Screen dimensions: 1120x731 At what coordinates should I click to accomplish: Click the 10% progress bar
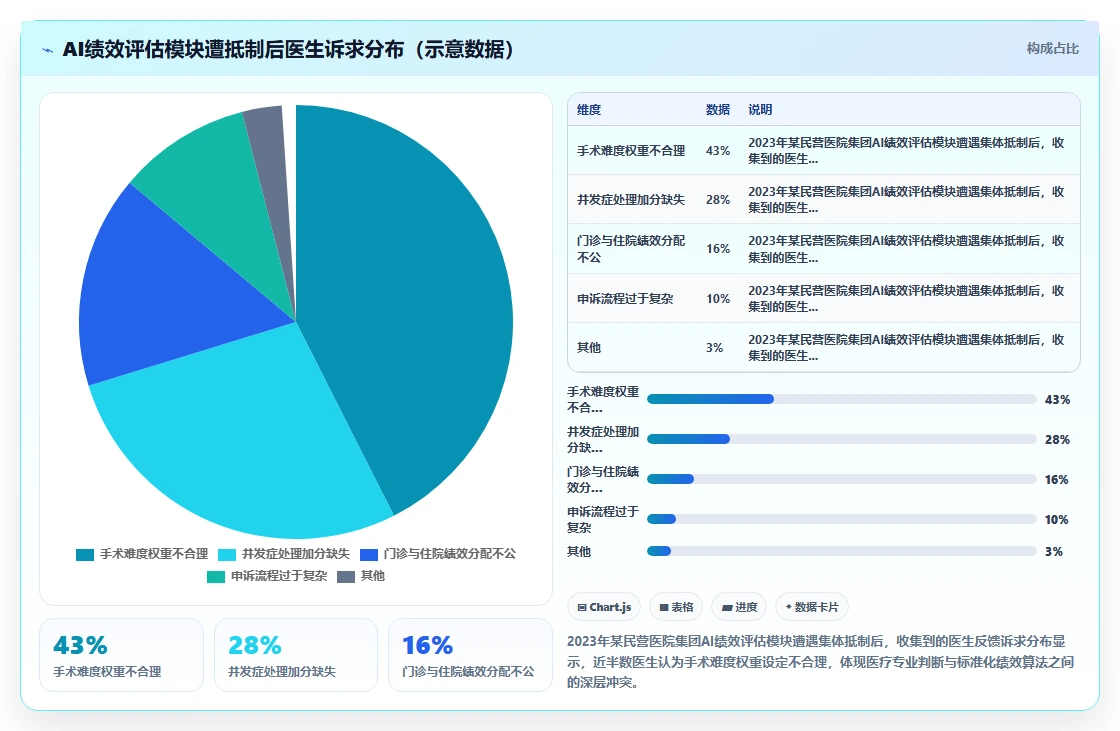(x=841, y=519)
